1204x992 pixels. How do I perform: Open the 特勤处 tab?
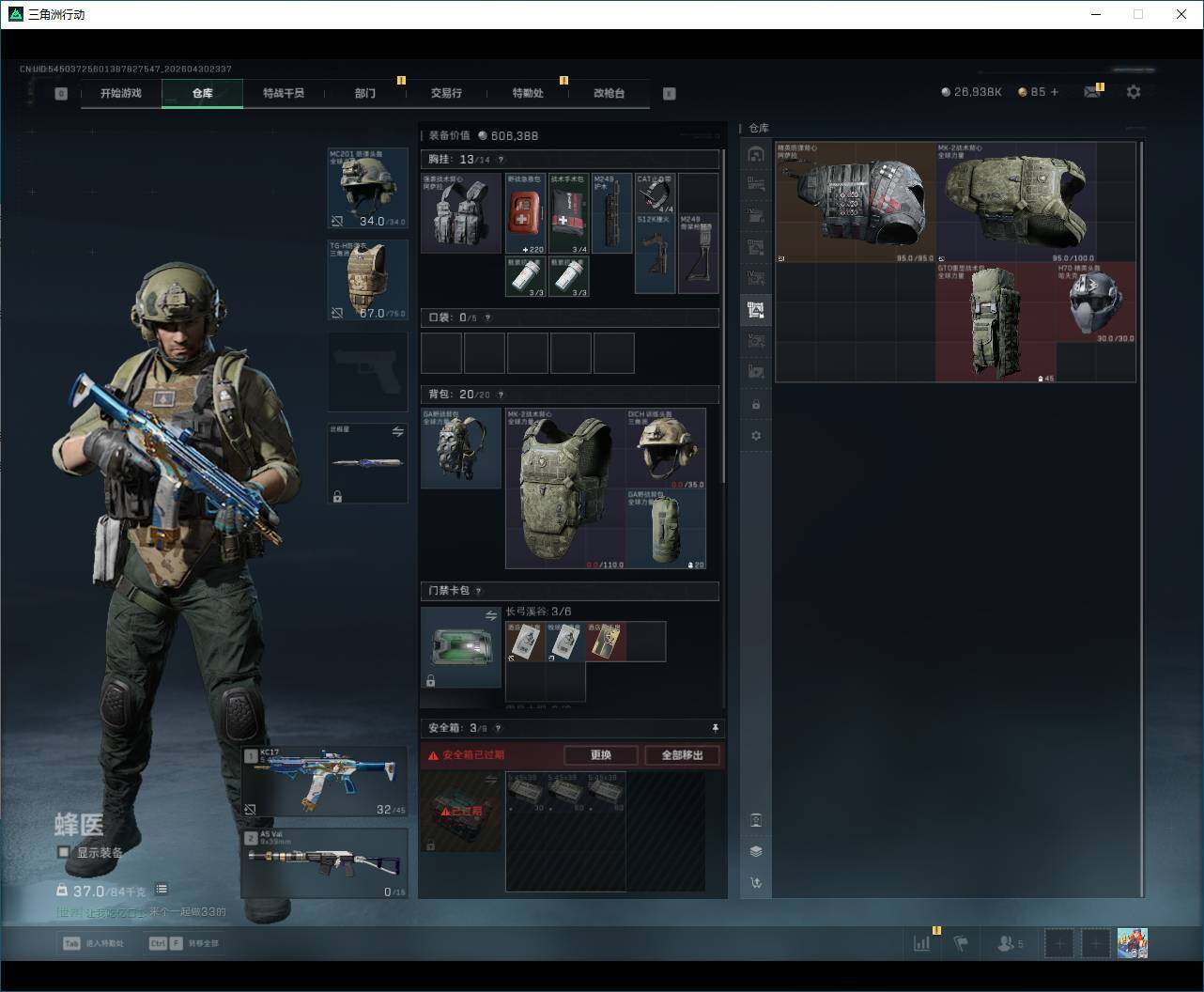point(528,93)
